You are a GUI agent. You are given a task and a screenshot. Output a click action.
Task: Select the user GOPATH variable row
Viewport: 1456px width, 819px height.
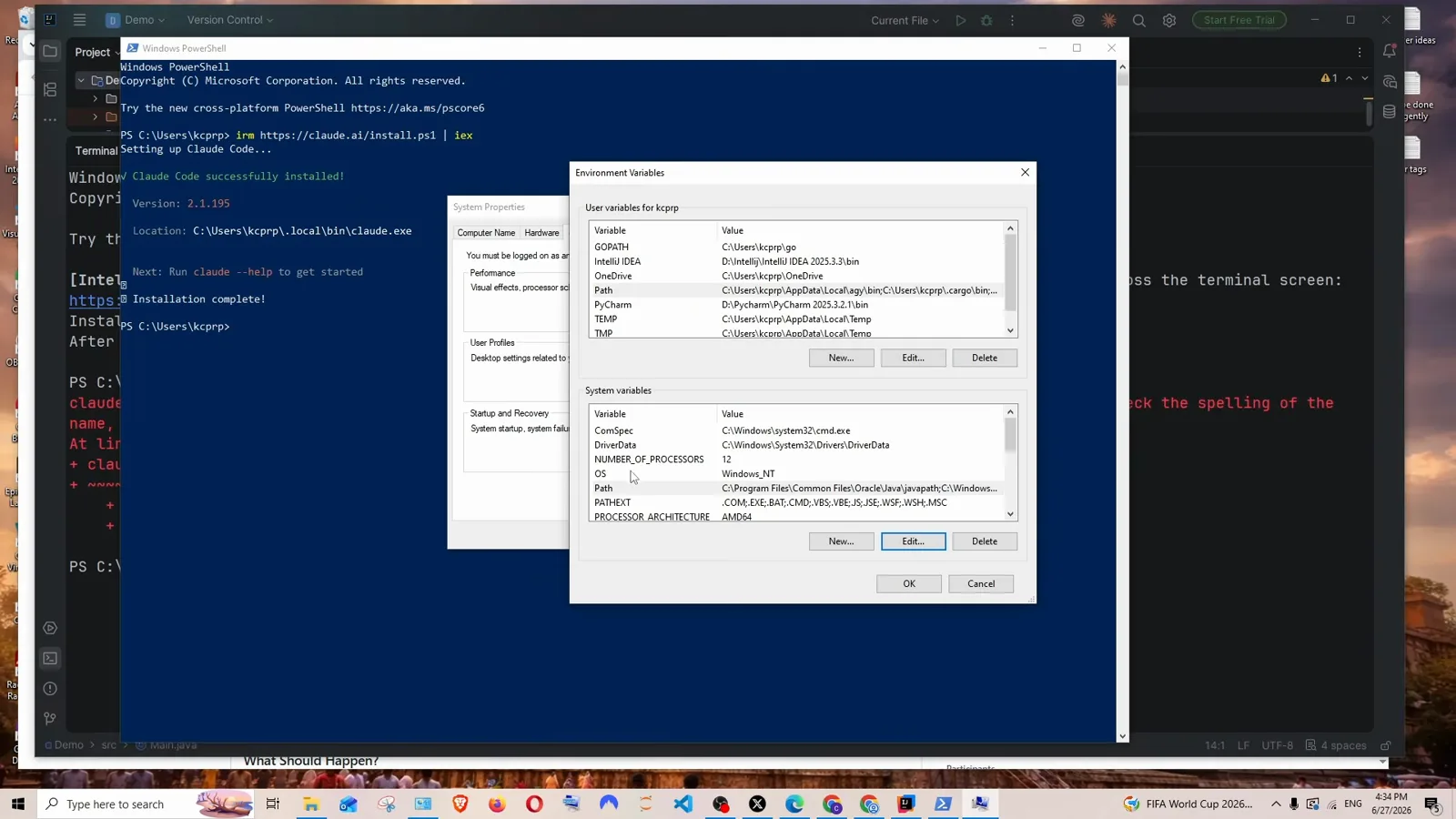(796, 247)
